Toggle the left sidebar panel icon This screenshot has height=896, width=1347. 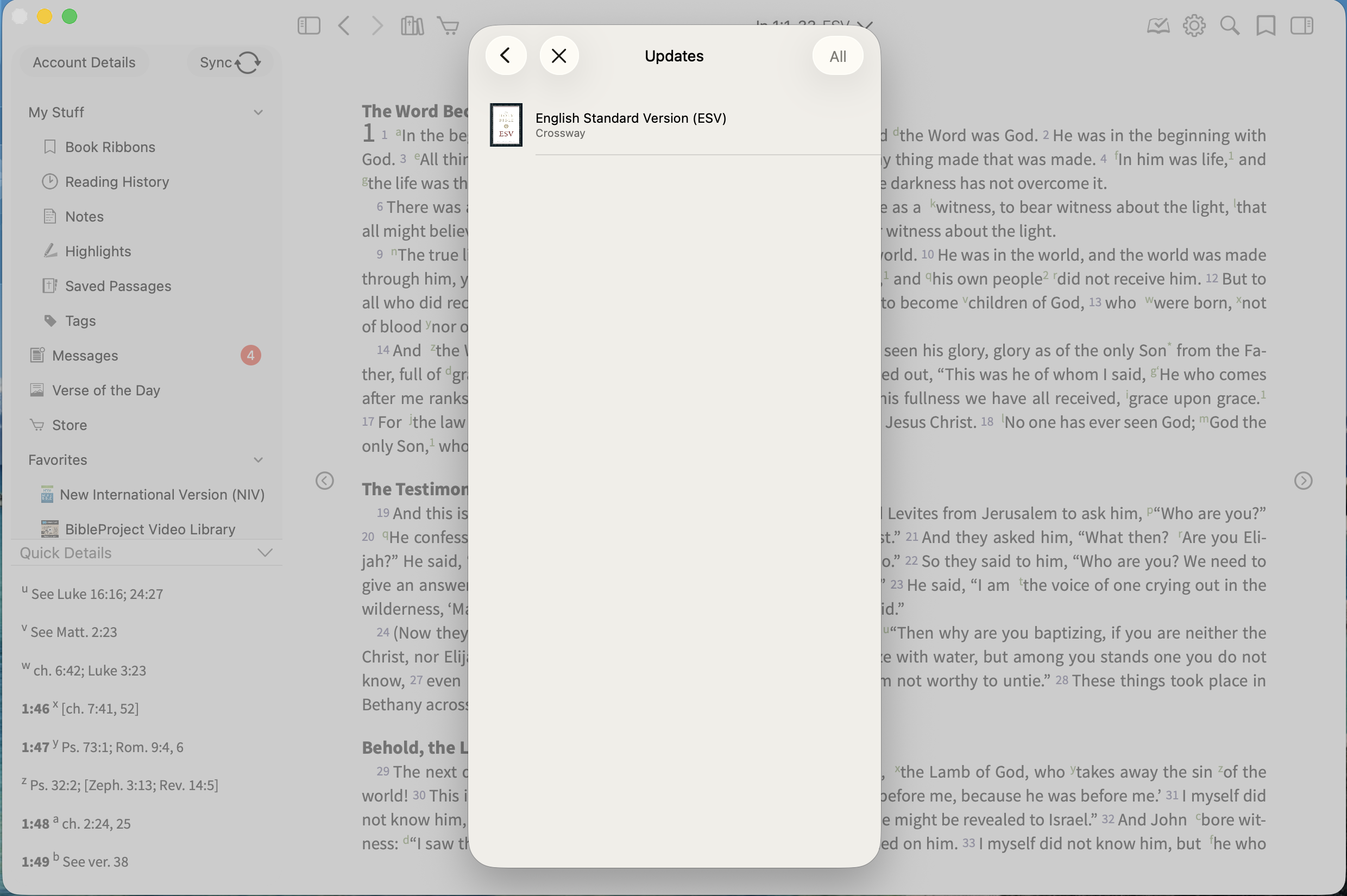coord(309,26)
